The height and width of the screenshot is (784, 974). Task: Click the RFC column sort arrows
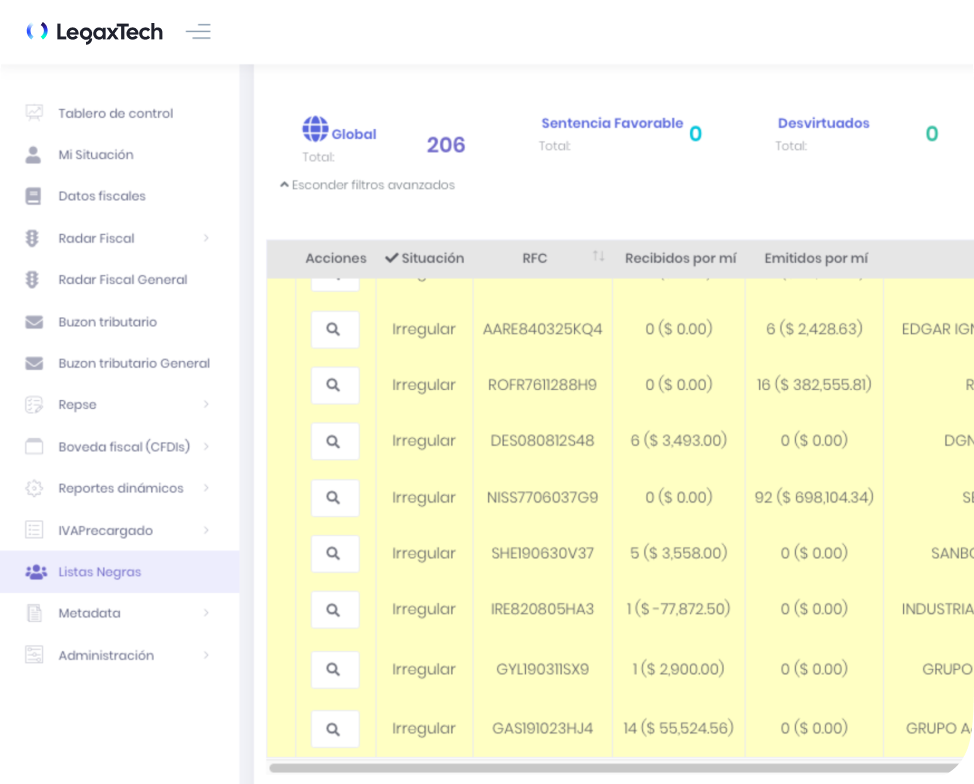(598, 257)
